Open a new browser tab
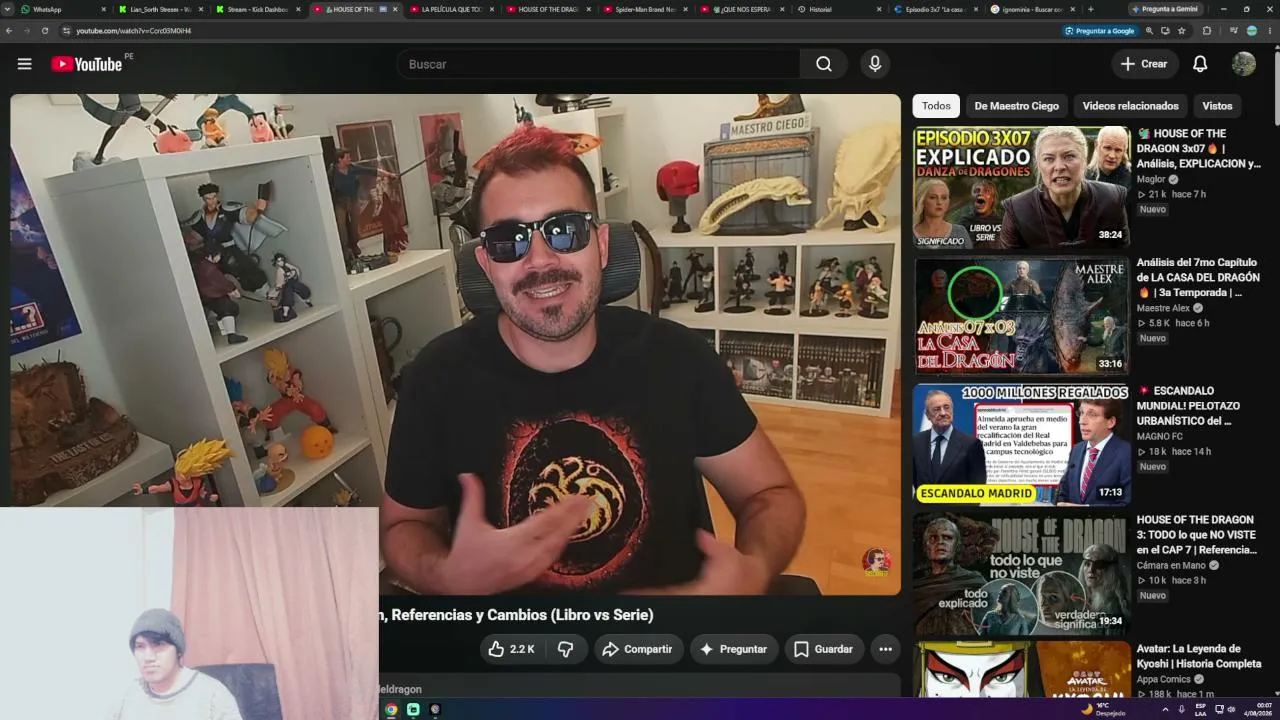This screenshot has width=1280, height=720. (1090, 9)
